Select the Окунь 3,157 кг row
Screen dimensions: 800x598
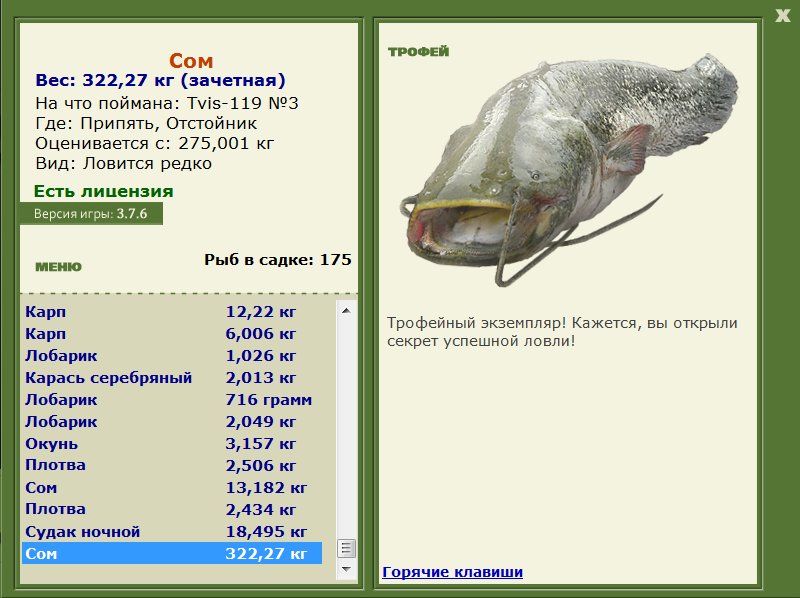point(172,443)
